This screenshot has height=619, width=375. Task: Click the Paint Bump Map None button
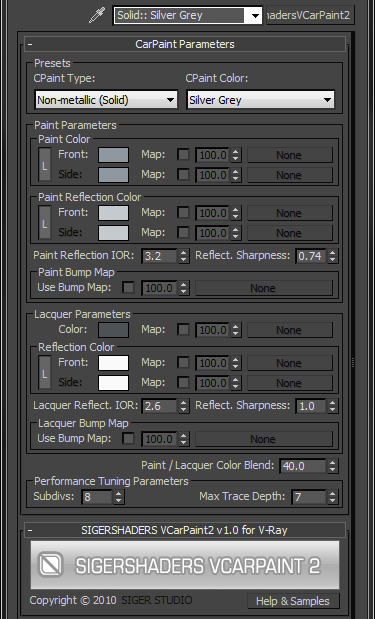point(264,288)
